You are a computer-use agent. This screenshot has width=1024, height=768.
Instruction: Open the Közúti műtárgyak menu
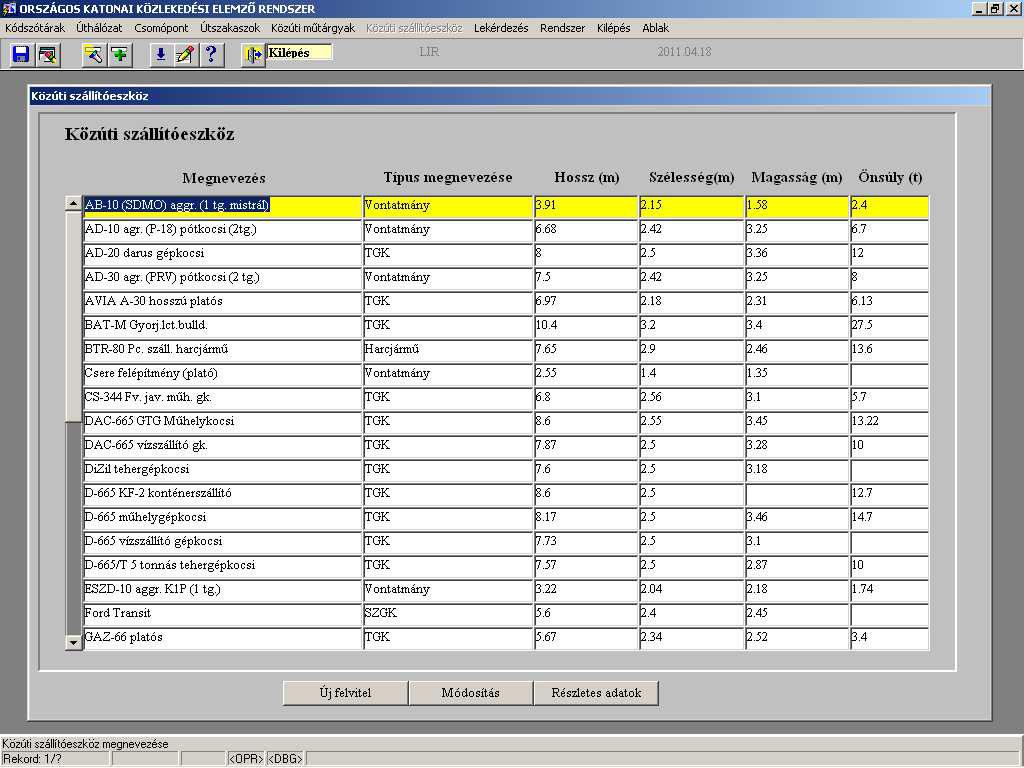point(313,28)
